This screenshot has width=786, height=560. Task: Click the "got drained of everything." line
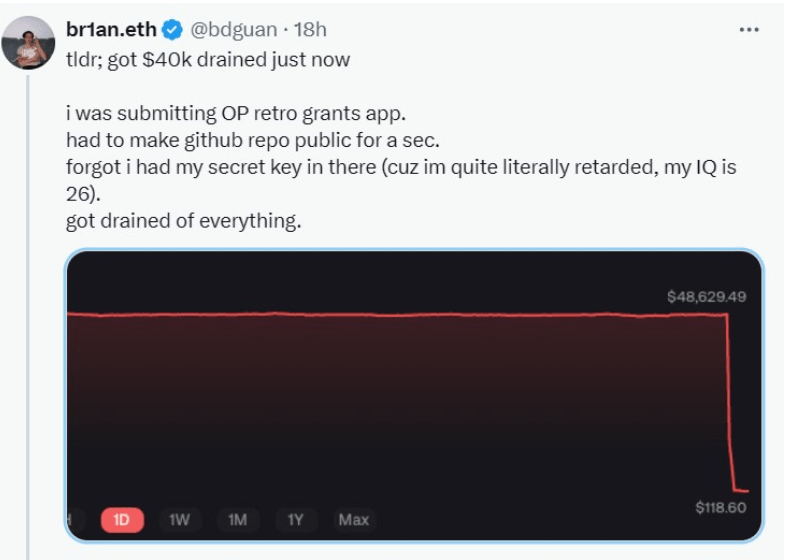click(x=183, y=221)
